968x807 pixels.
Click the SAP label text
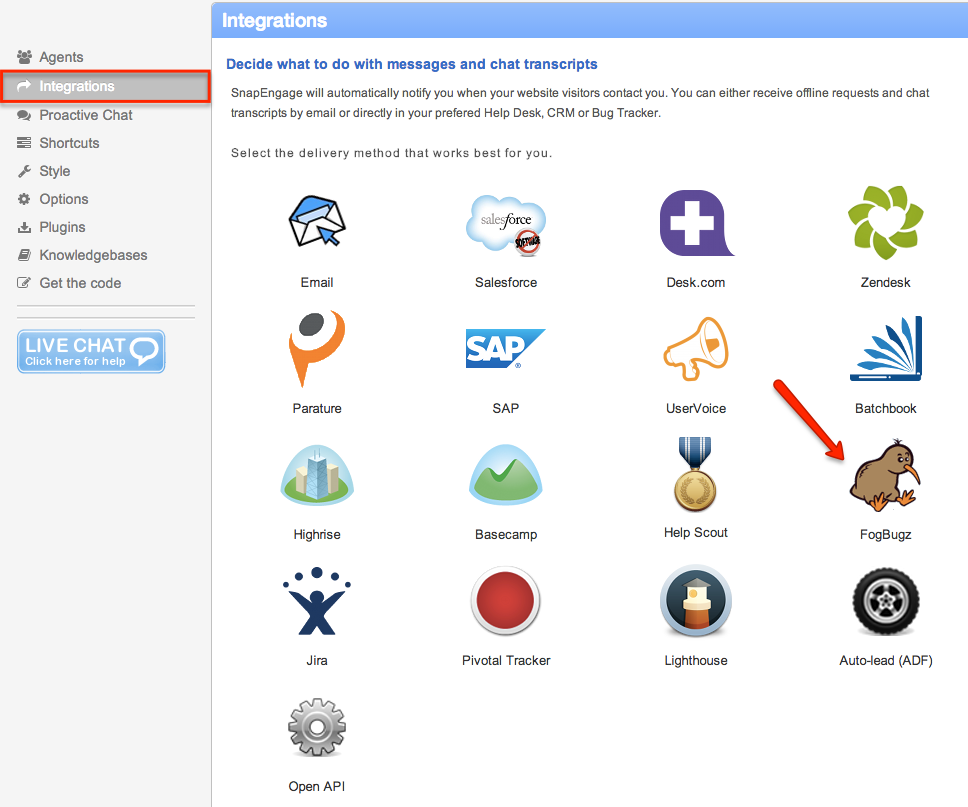(506, 408)
